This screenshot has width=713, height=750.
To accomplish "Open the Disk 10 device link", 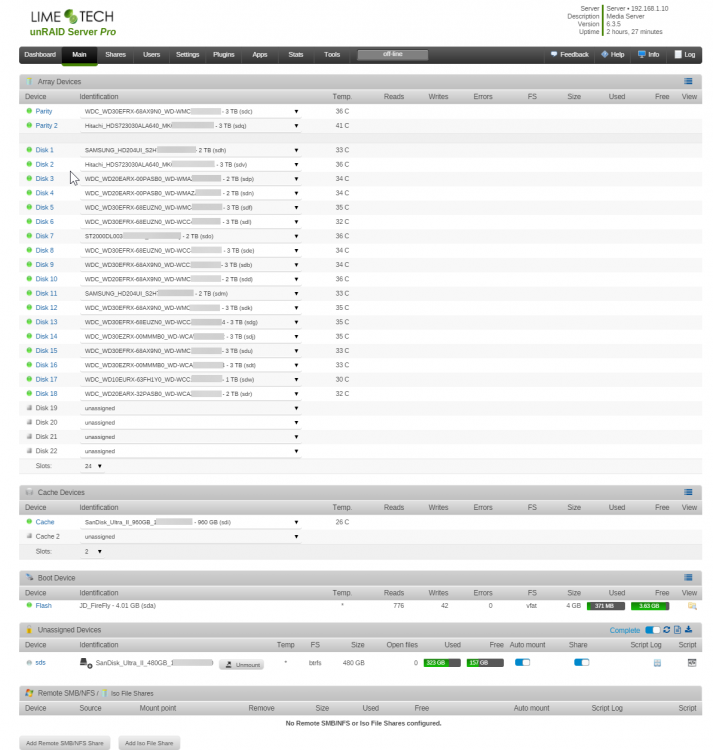I will tap(46, 279).
